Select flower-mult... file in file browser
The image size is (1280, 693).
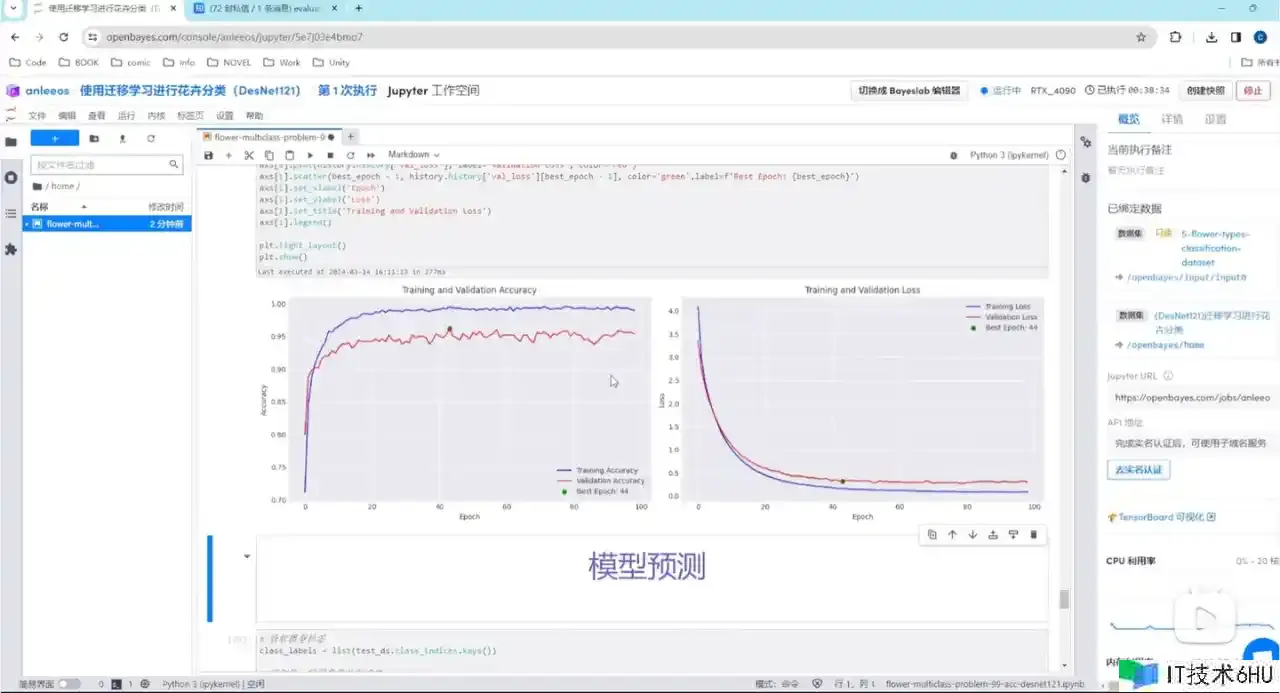tap(107, 224)
